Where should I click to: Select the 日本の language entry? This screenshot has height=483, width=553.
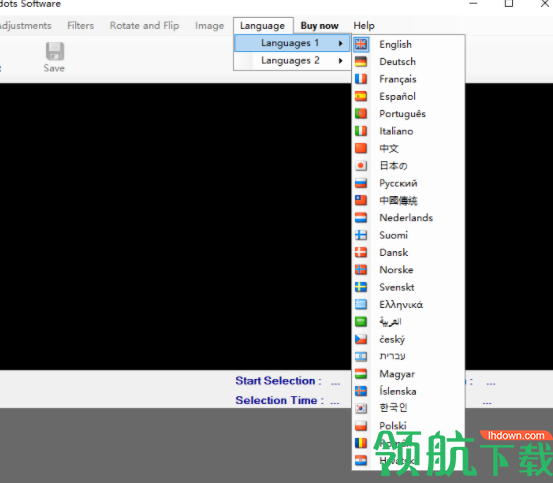tap(408, 166)
